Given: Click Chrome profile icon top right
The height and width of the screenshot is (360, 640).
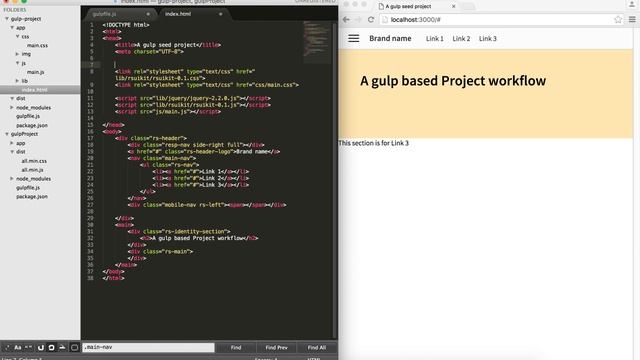Looking at the screenshot, I should [631, 4].
